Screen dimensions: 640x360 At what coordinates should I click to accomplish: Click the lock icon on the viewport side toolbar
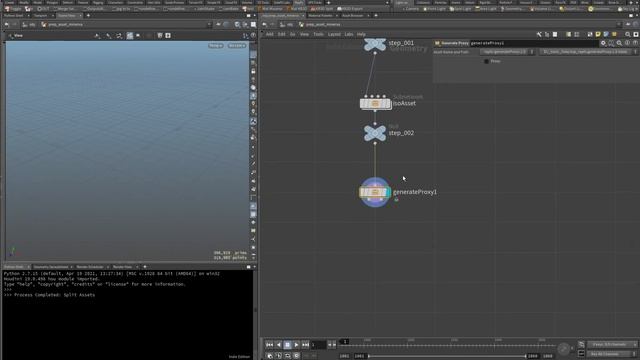(x=253, y=71)
